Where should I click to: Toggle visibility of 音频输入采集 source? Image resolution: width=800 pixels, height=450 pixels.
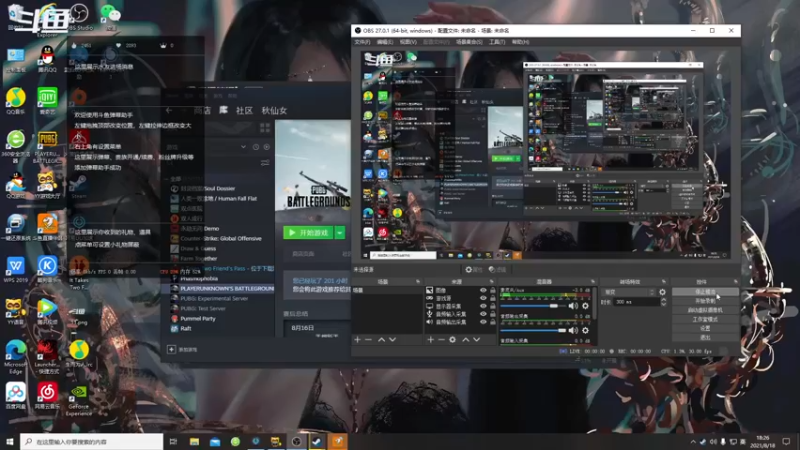click(x=483, y=314)
